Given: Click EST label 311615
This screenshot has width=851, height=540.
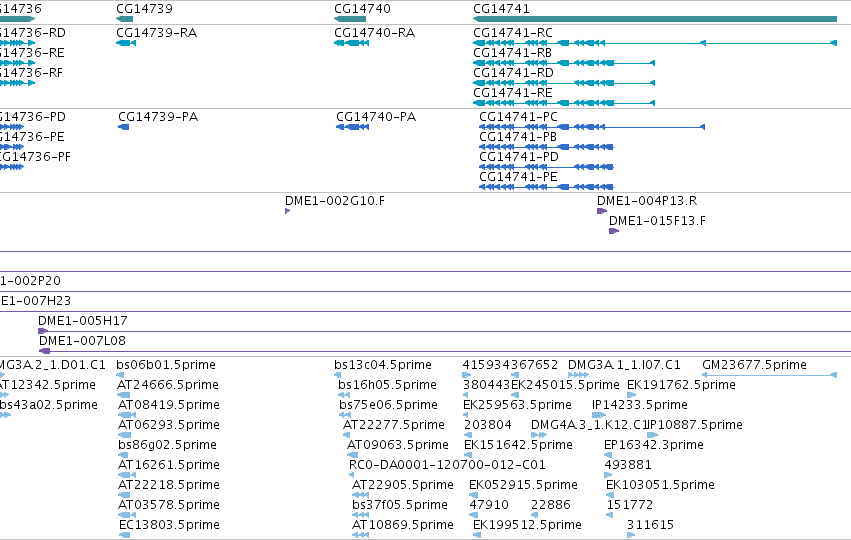Looking at the screenshot, I should point(650,525).
